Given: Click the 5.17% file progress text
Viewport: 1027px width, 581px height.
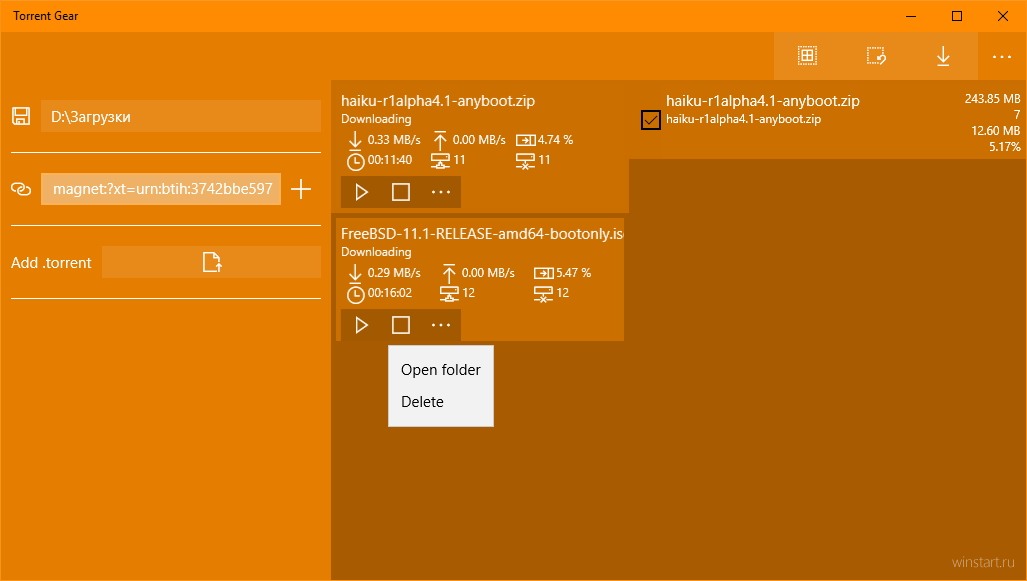Looking at the screenshot, I should (x=1005, y=147).
